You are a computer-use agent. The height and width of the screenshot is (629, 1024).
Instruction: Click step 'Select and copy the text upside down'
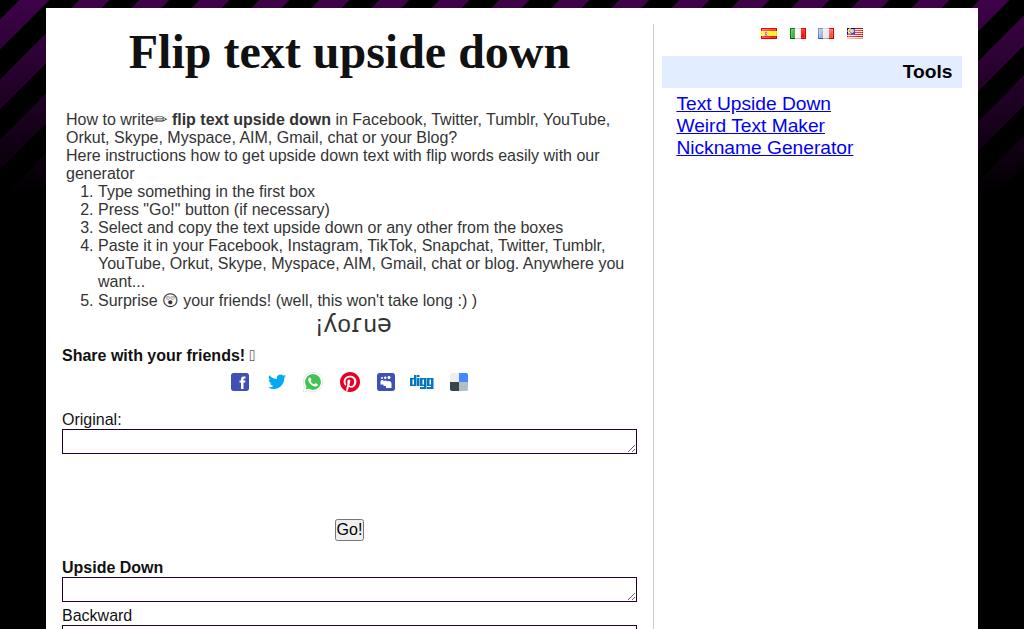pyautogui.click(x=330, y=227)
